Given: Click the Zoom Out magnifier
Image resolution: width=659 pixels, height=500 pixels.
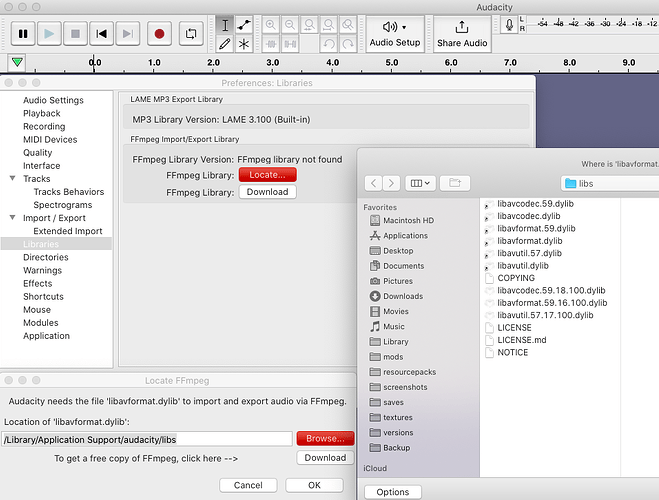Looking at the screenshot, I should point(290,25).
